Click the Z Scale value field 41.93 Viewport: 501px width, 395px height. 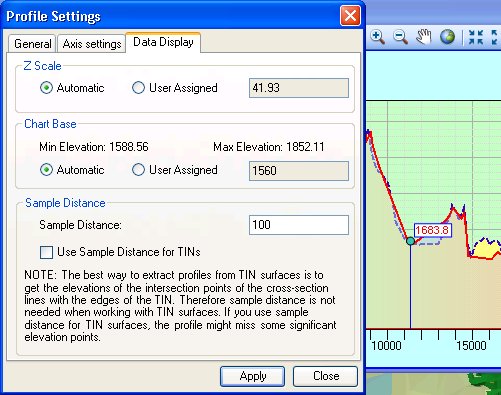tap(299, 88)
